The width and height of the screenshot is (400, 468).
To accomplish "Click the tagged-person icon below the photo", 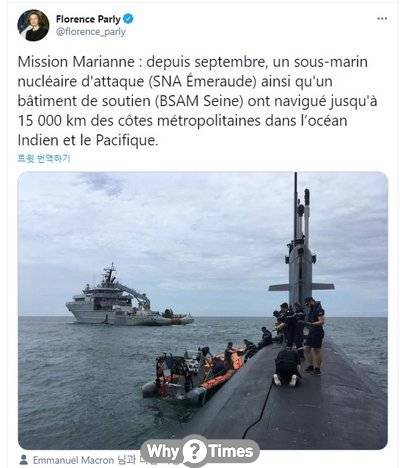I will (x=23, y=460).
